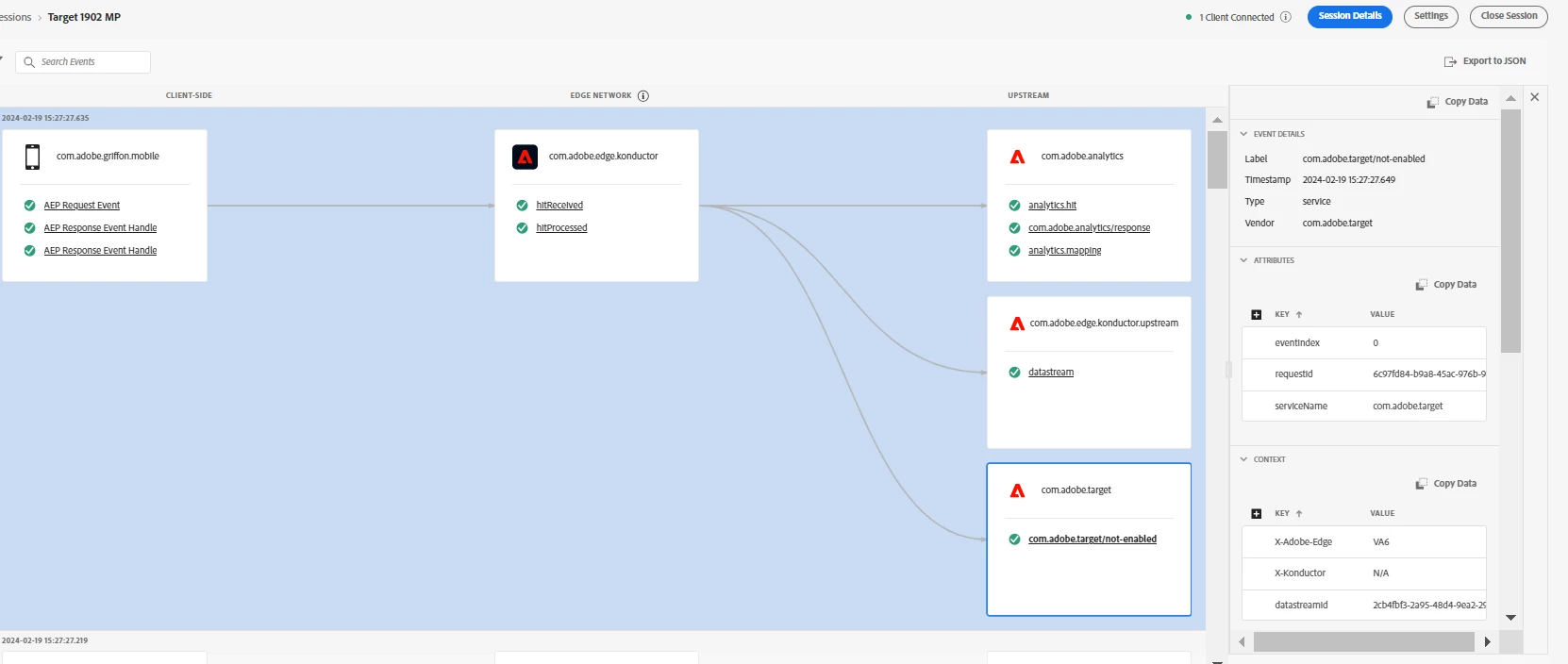Image resolution: width=1568 pixels, height=664 pixels.
Task: Click the Copy Data icon under Context
Action: tap(1421, 484)
